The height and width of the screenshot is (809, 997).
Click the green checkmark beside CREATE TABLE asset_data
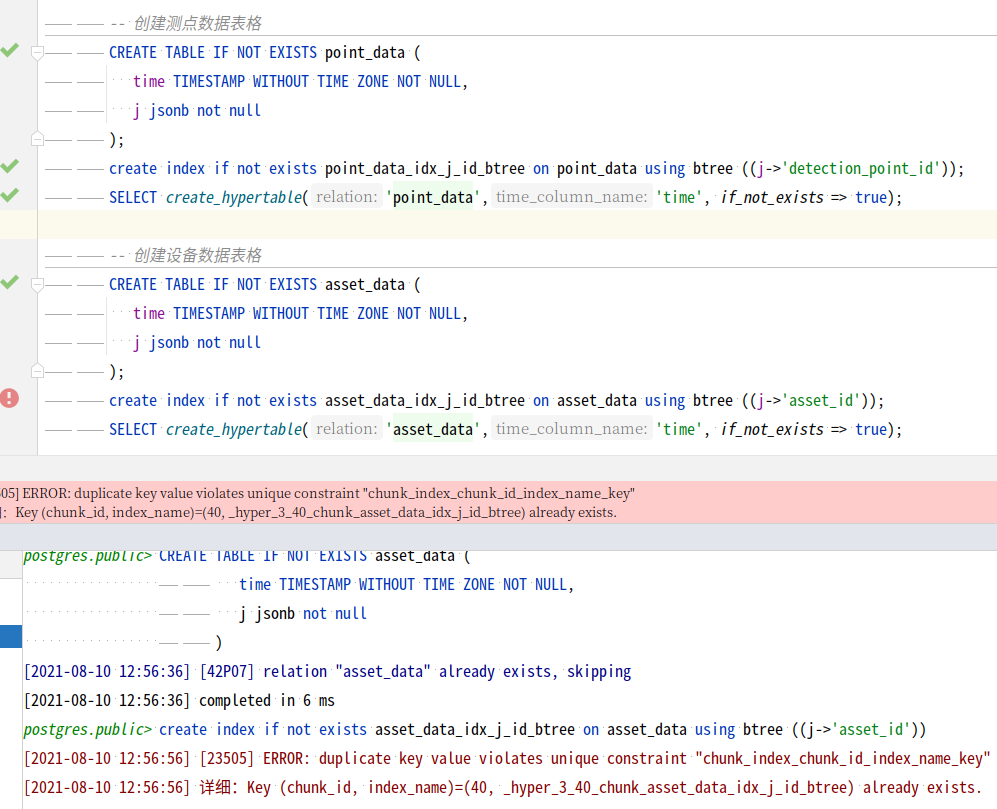9,283
